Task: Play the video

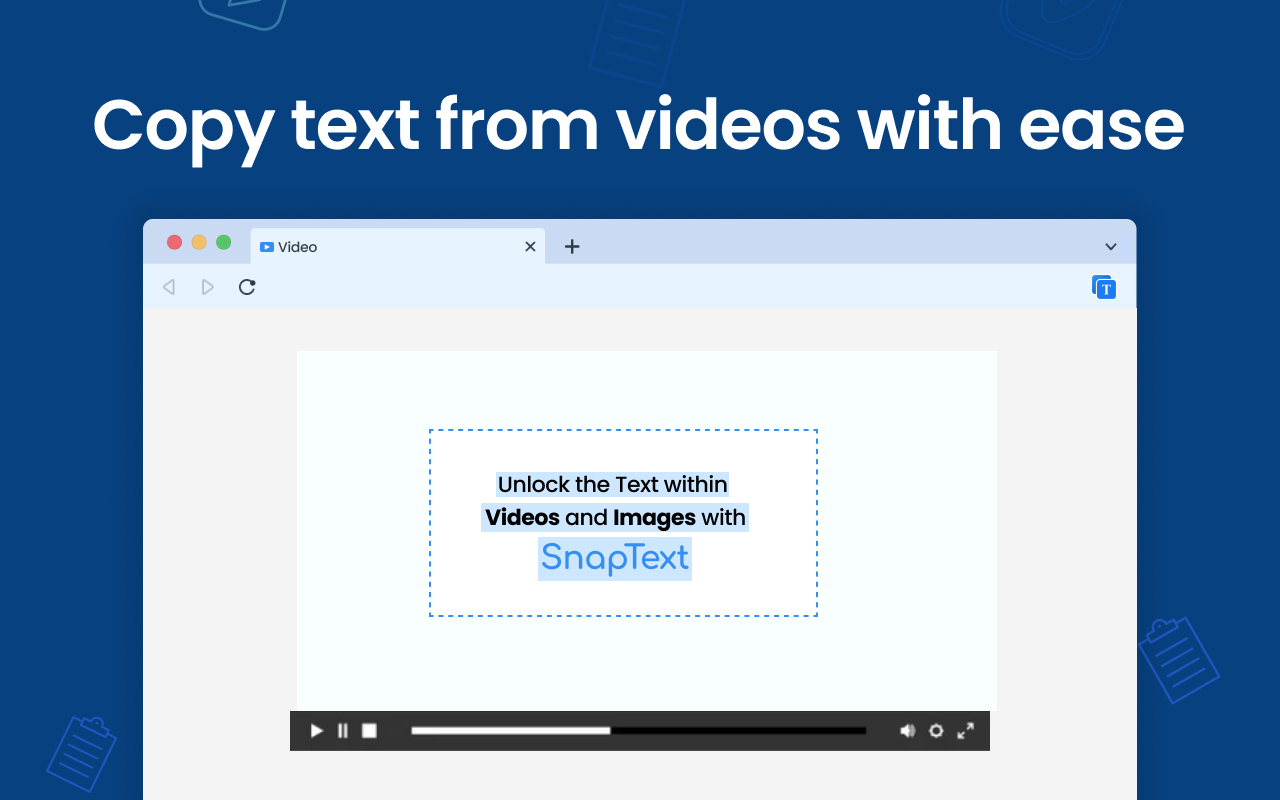Action: (x=317, y=731)
